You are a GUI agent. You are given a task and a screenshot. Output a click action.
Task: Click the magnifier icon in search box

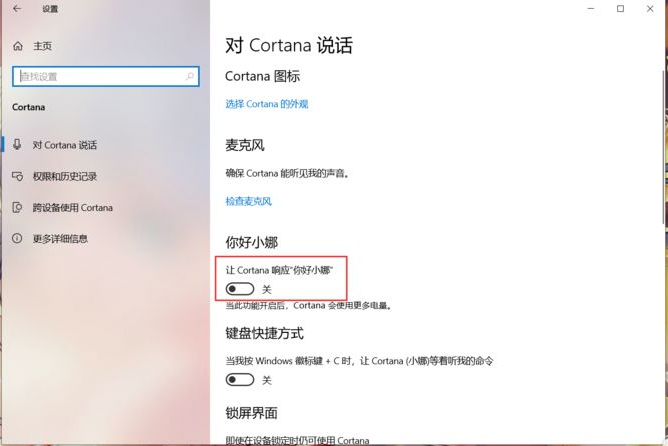[x=189, y=76]
